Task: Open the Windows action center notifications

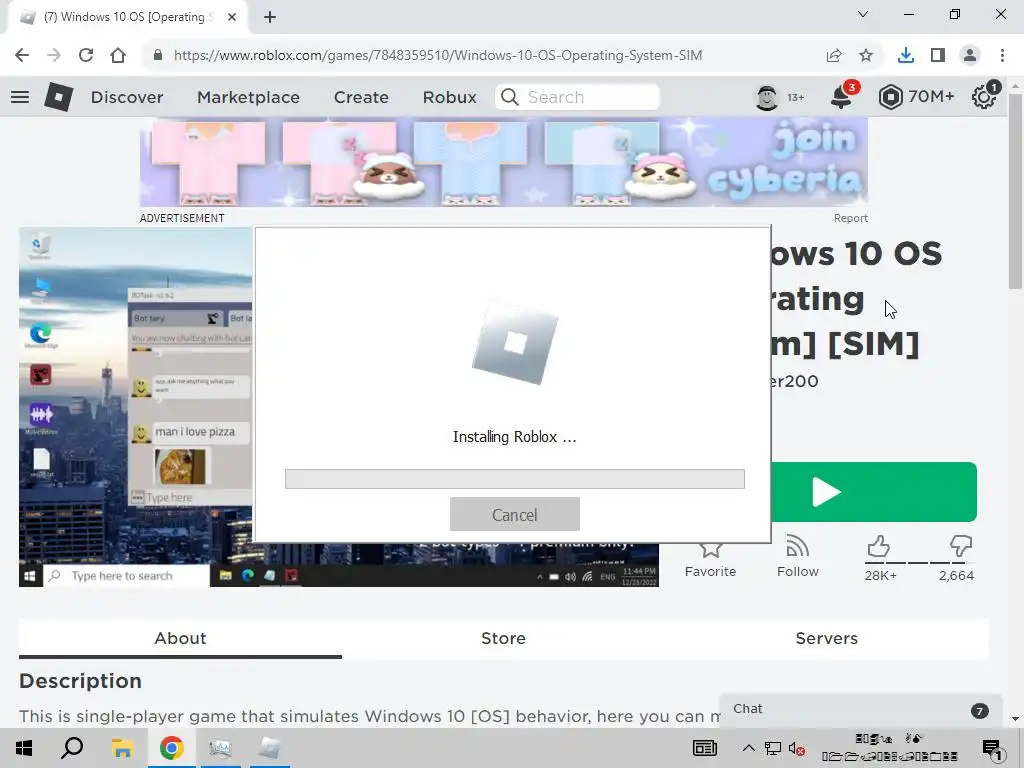Action: click(x=992, y=748)
